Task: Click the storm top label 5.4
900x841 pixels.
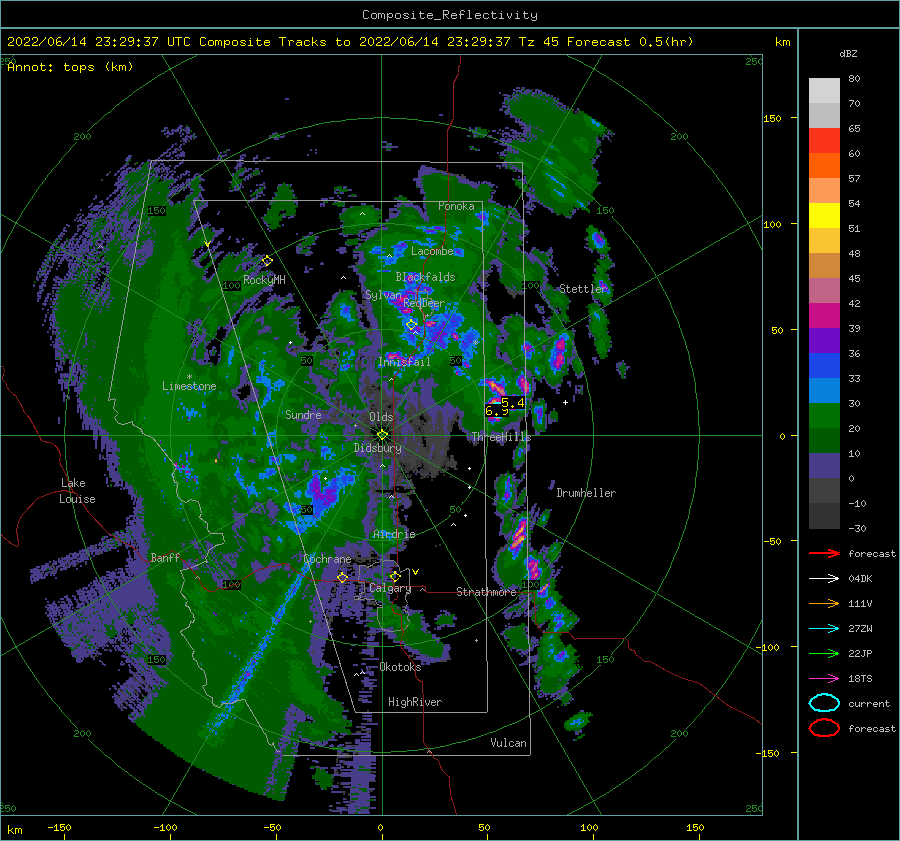Action: click(513, 402)
